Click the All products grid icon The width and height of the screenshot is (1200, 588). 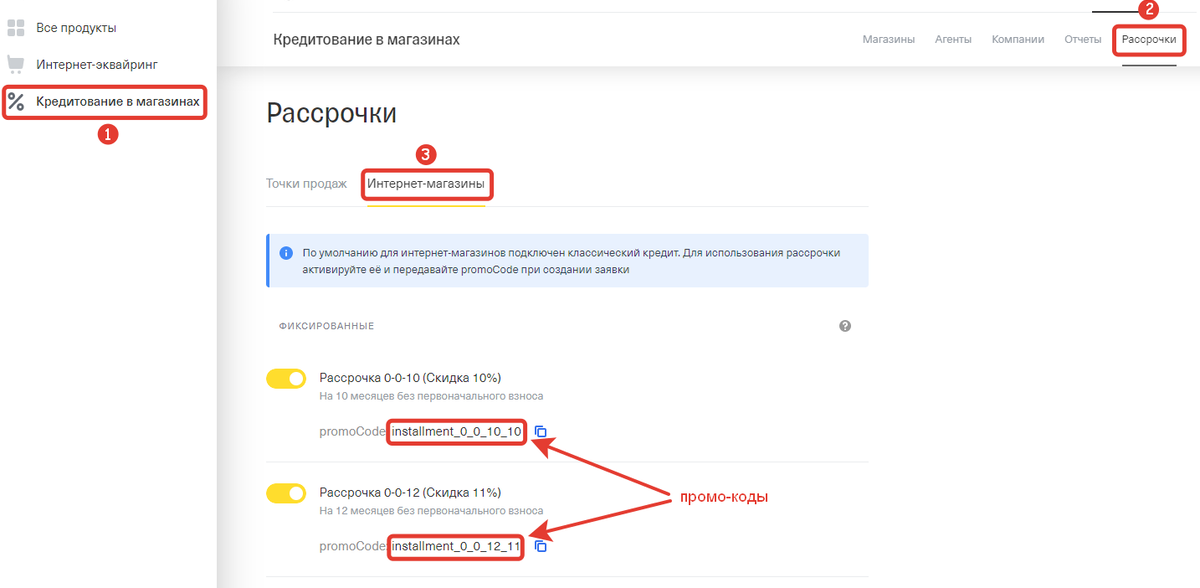tap(16, 28)
